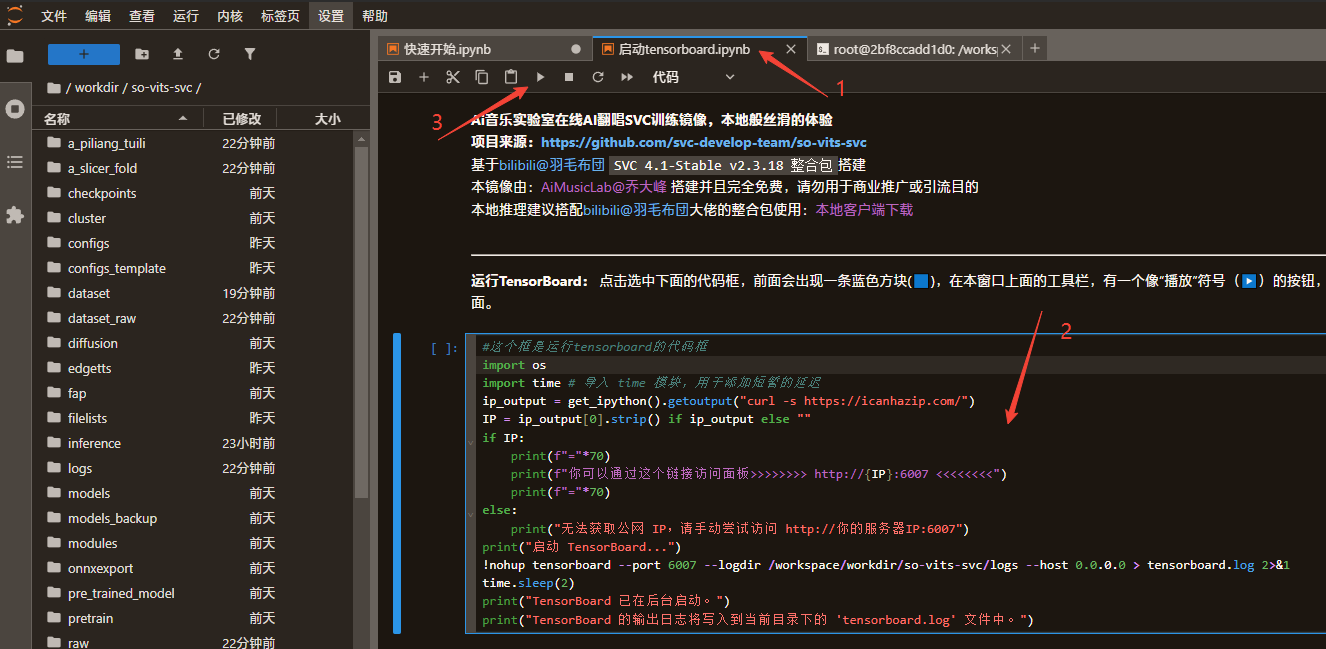Select the checkpoints folder
1326x649 pixels.
[194, 193]
